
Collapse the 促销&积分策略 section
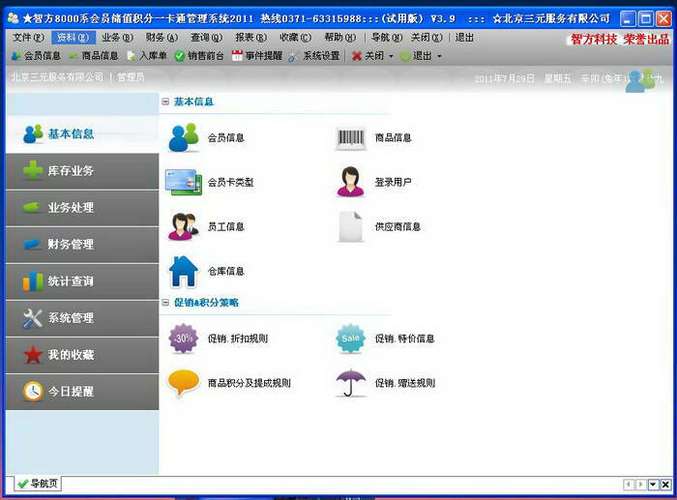[165, 303]
